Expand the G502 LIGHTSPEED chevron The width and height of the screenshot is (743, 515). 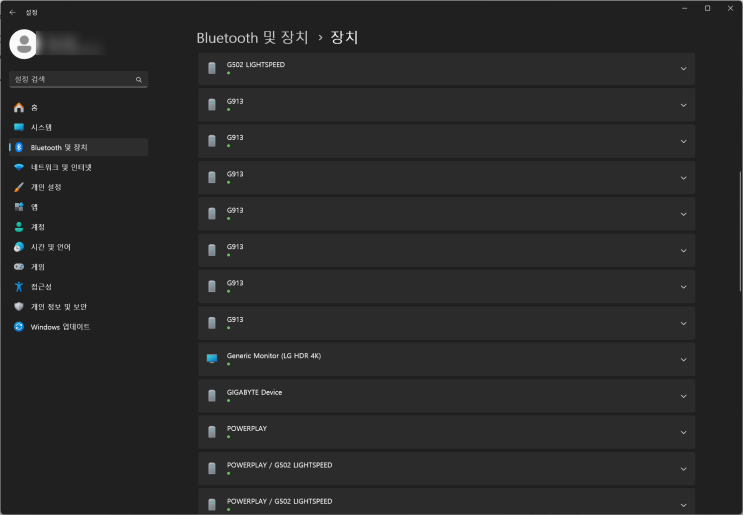pyautogui.click(x=683, y=69)
